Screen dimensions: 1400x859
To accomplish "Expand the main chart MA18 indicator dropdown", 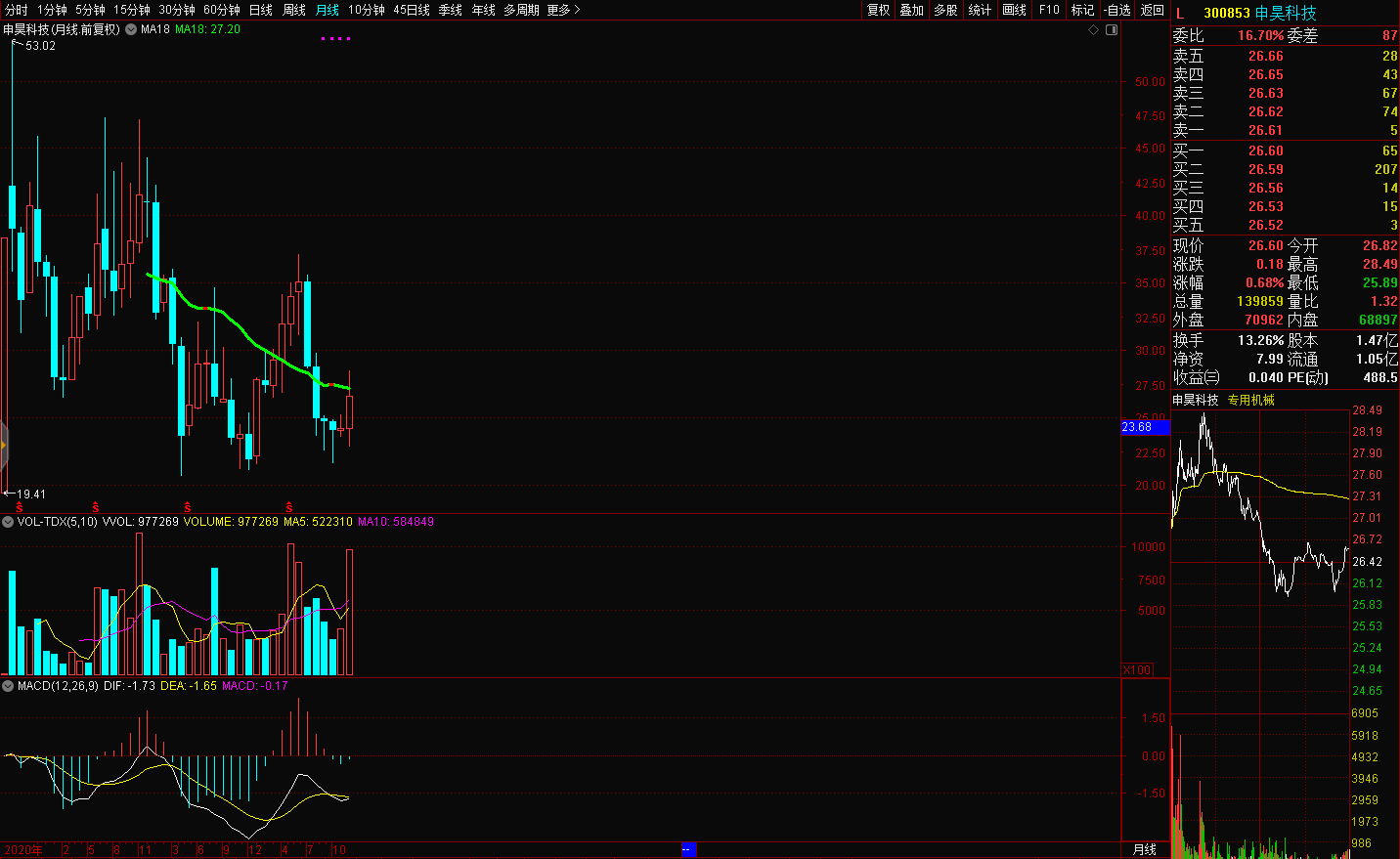I will pyautogui.click(x=131, y=29).
